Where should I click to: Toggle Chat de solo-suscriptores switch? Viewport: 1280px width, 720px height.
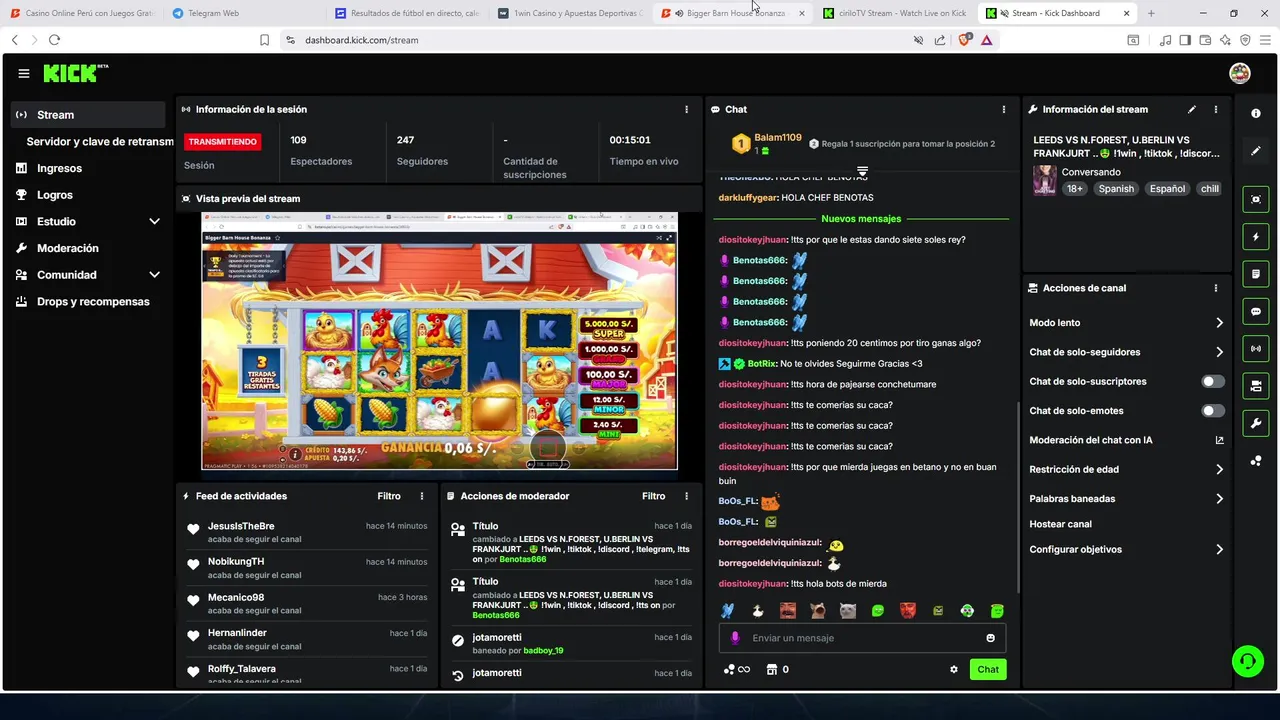pyautogui.click(x=1212, y=381)
